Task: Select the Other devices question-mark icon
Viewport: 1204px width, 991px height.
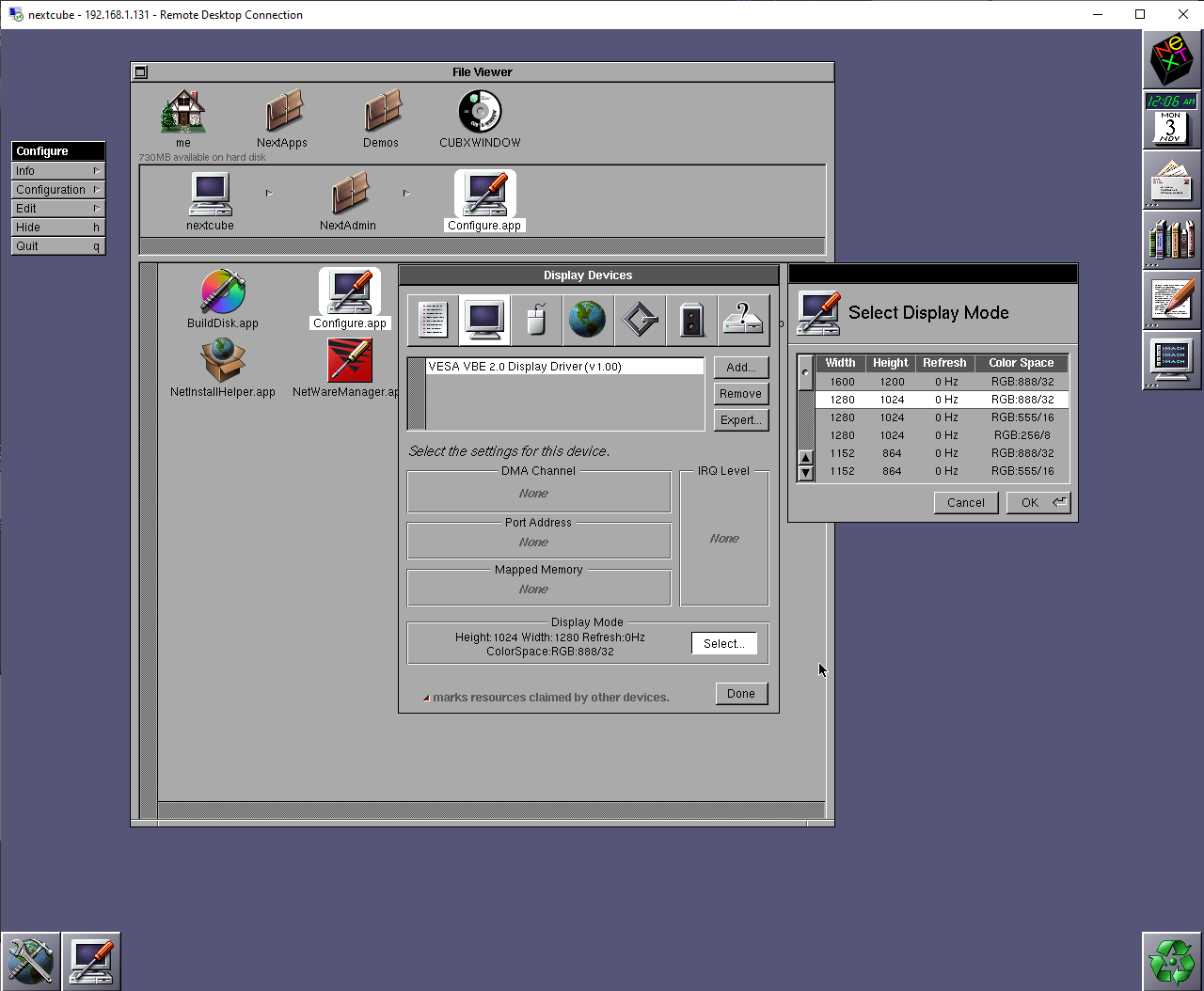Action: 743,320
